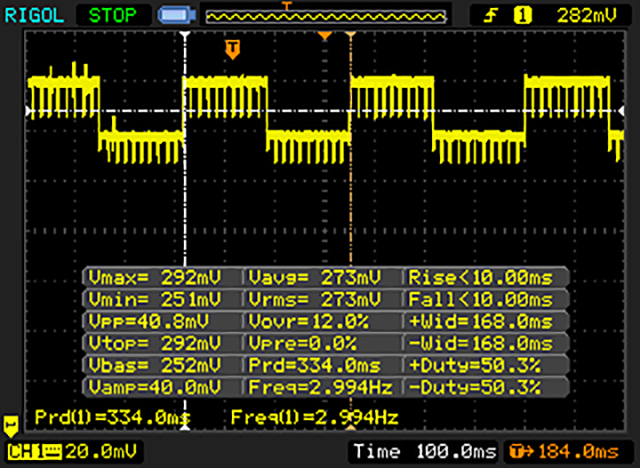Select the Fall<10.00ms measurement

click(x=480, y=300)
